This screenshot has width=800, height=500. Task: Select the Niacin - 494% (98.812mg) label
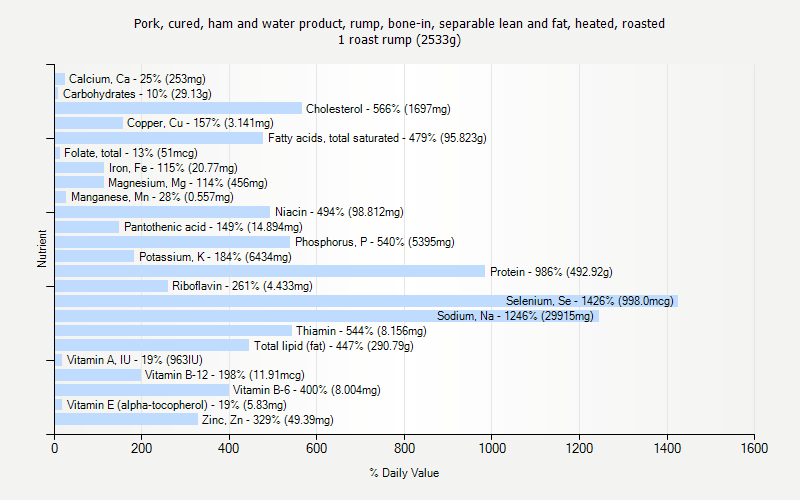(x=339, y=212)
